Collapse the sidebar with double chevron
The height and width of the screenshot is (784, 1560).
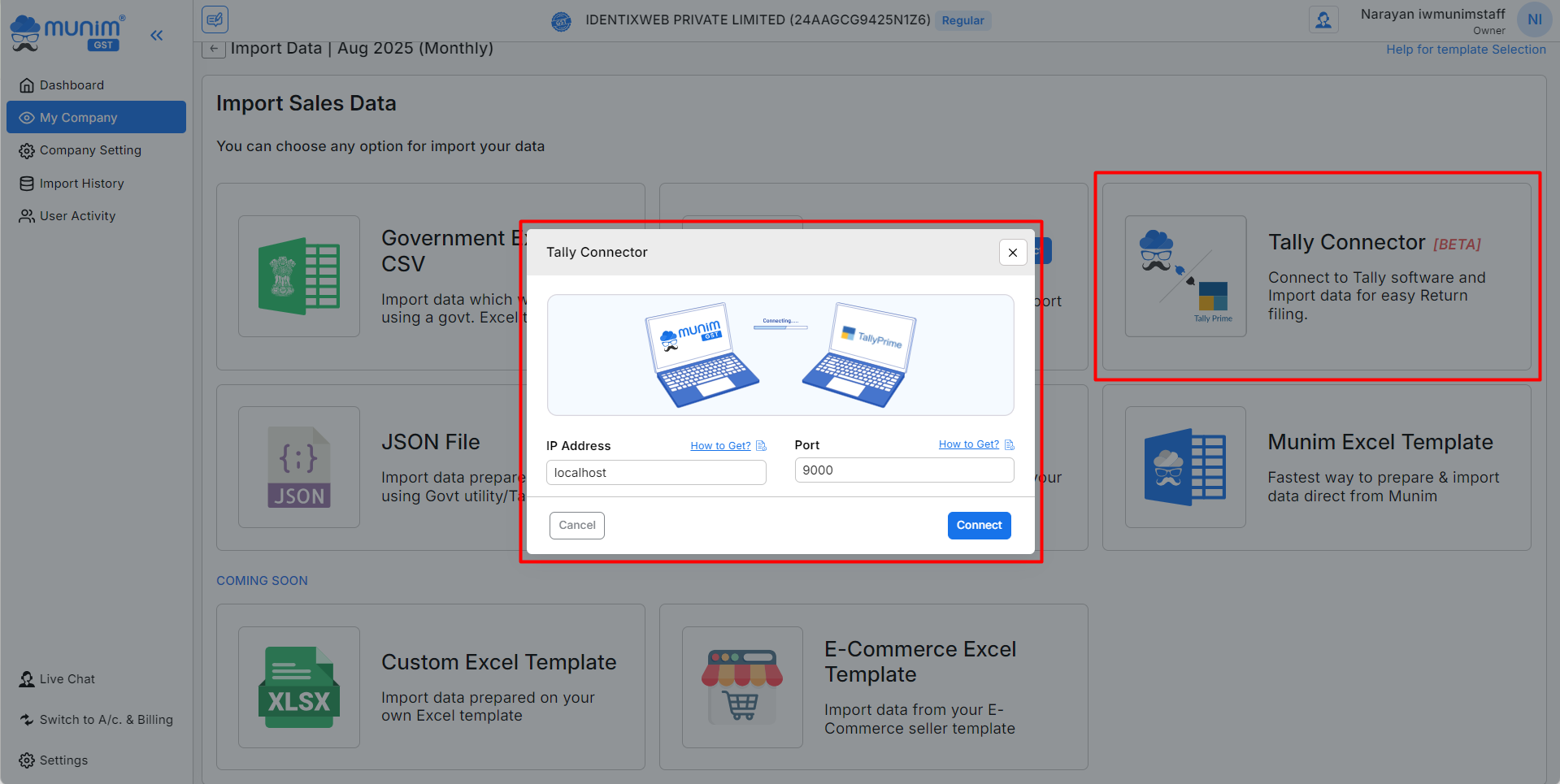(157, 35)
